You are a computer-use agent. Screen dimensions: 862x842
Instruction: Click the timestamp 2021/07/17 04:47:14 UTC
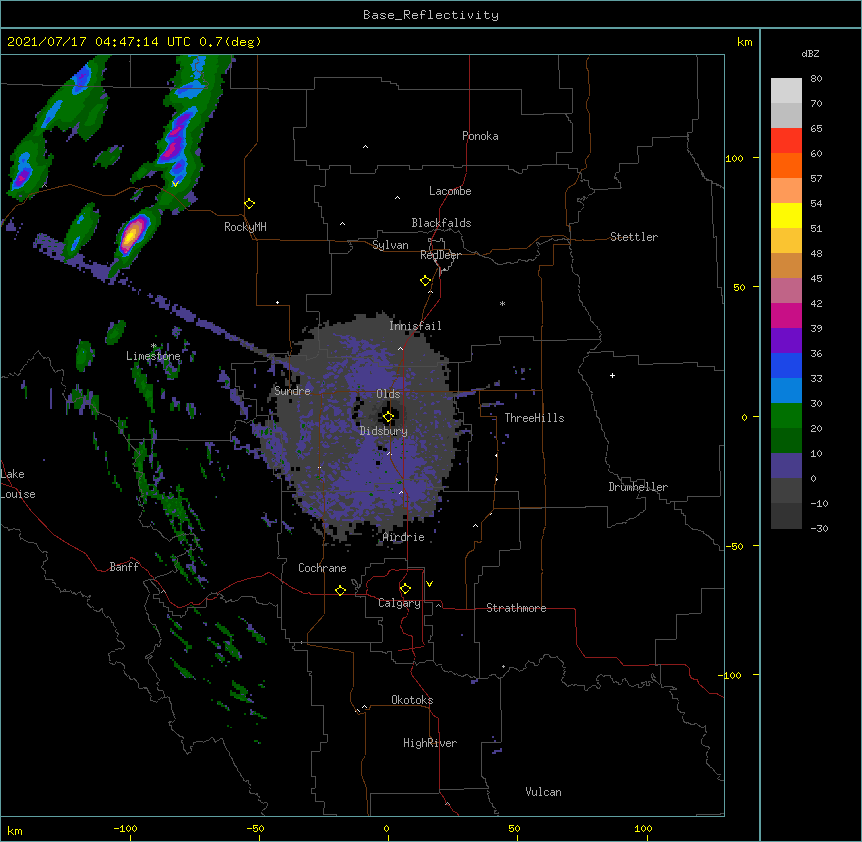pos(99,42)
